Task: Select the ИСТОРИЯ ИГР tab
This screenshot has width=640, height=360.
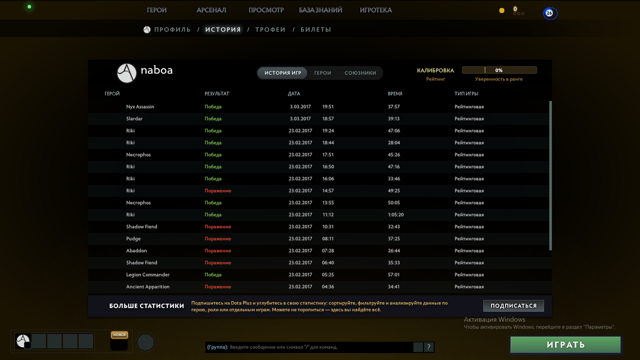Action: 282,73
